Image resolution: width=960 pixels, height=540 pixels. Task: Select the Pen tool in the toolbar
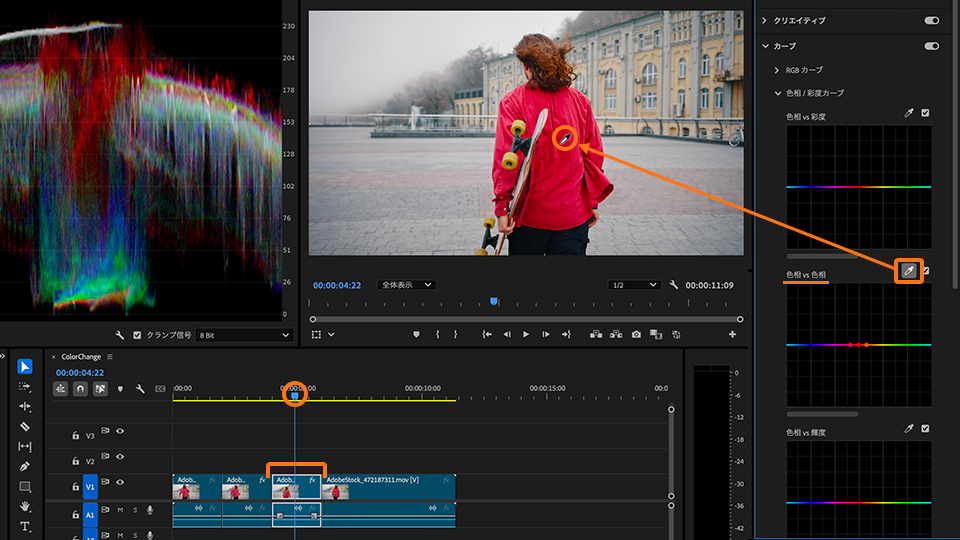(x=25, y=466)
